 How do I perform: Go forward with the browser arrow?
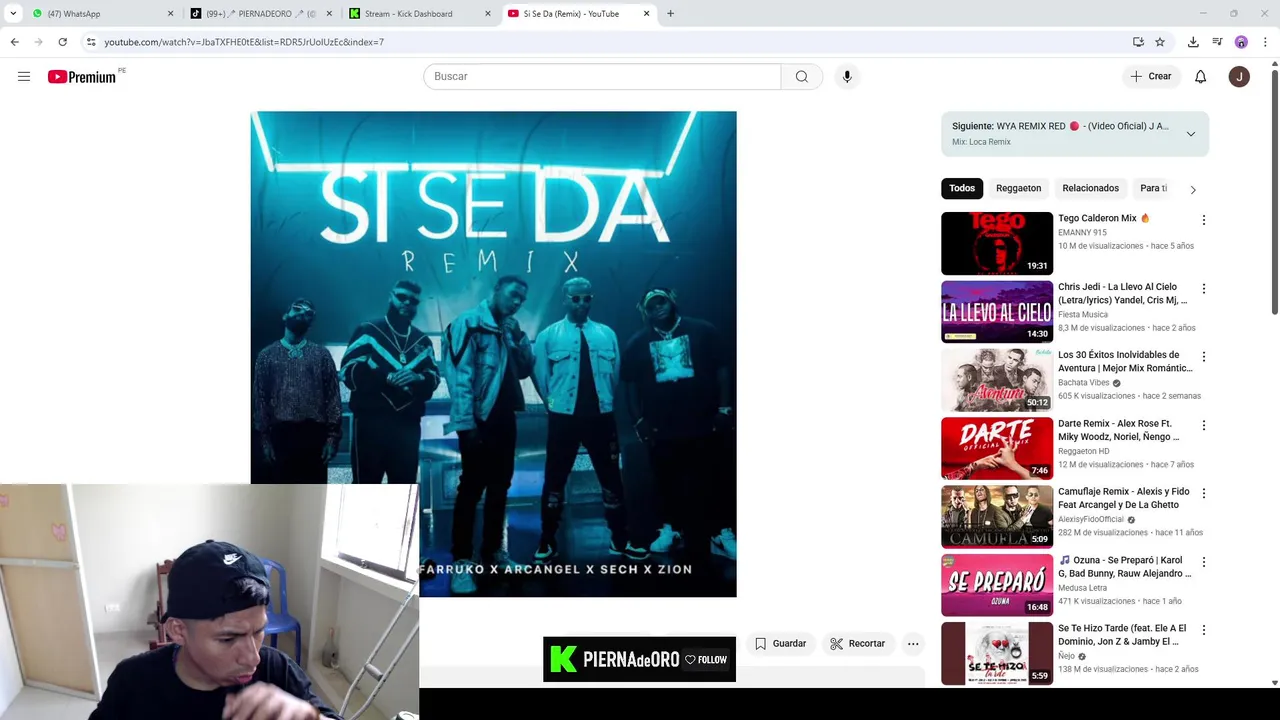point(38,42)
